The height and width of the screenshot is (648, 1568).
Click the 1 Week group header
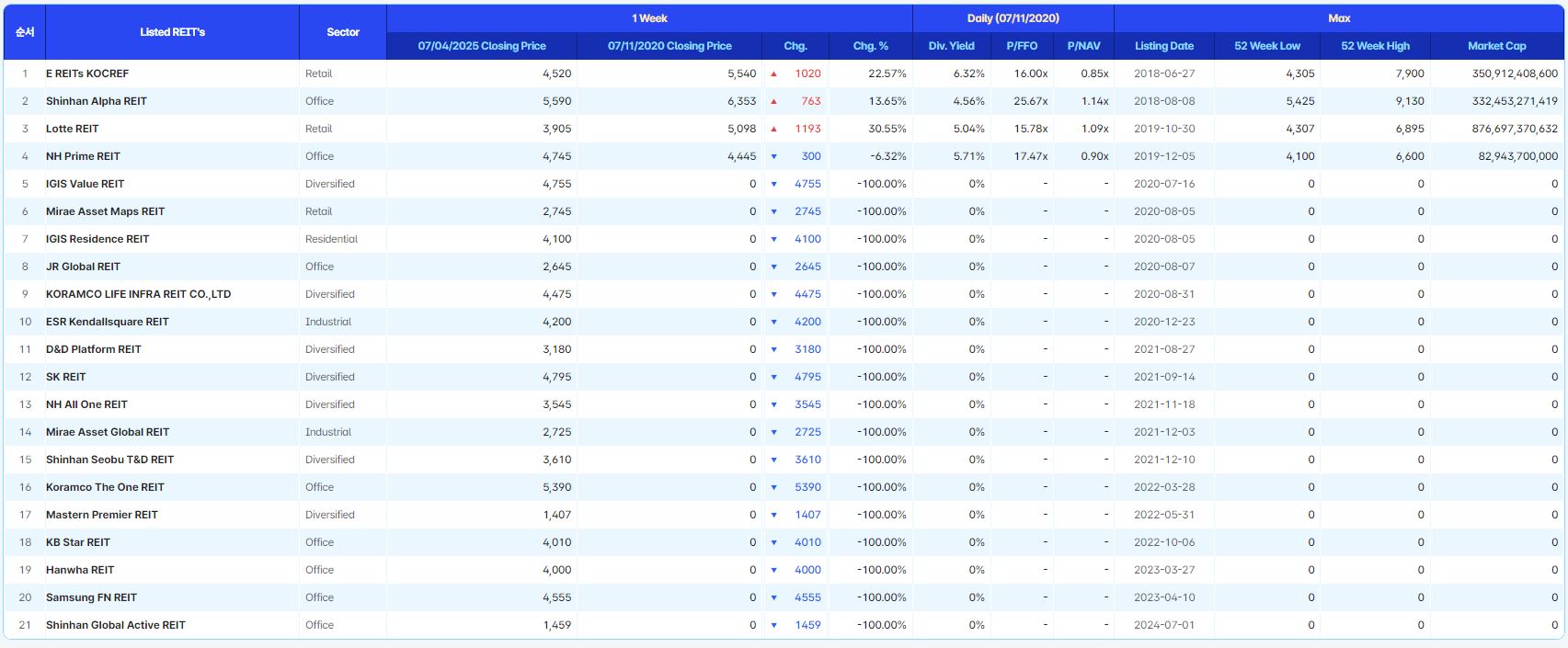click(649, 18)
